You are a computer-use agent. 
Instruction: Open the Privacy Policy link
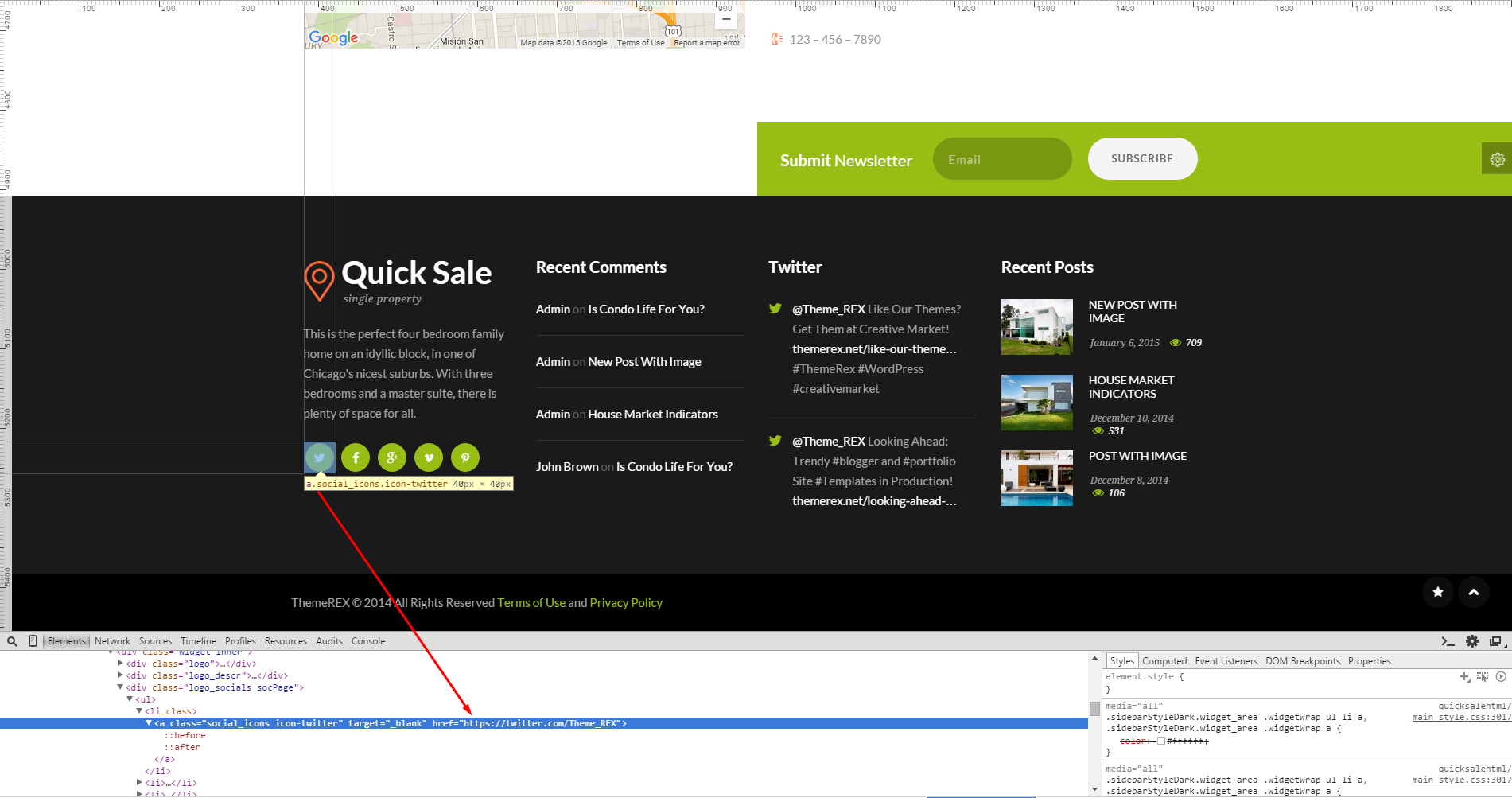[626, 603]
